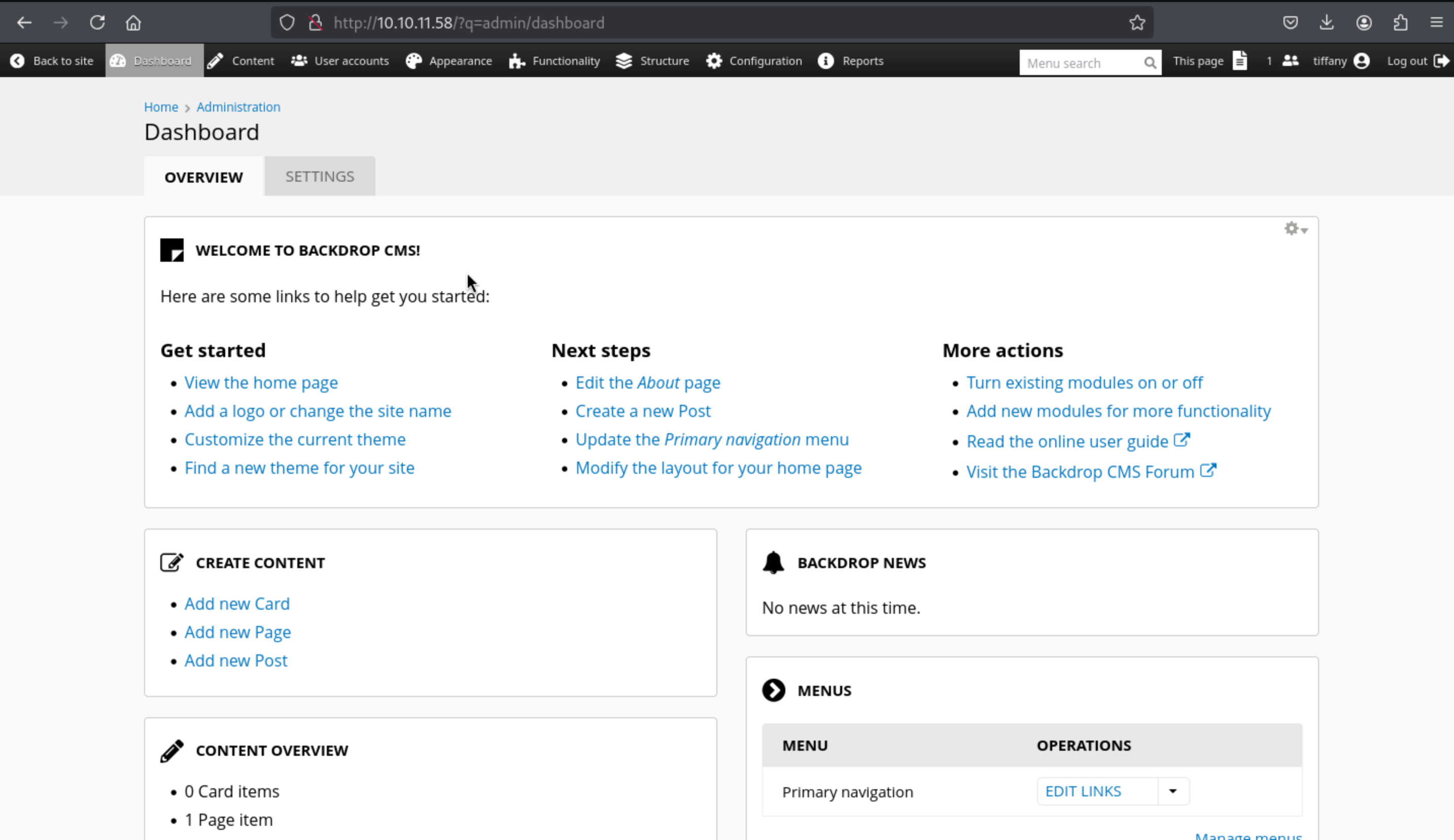
Task: Click the Administration breadcrumb link
Action: point(238,107)
